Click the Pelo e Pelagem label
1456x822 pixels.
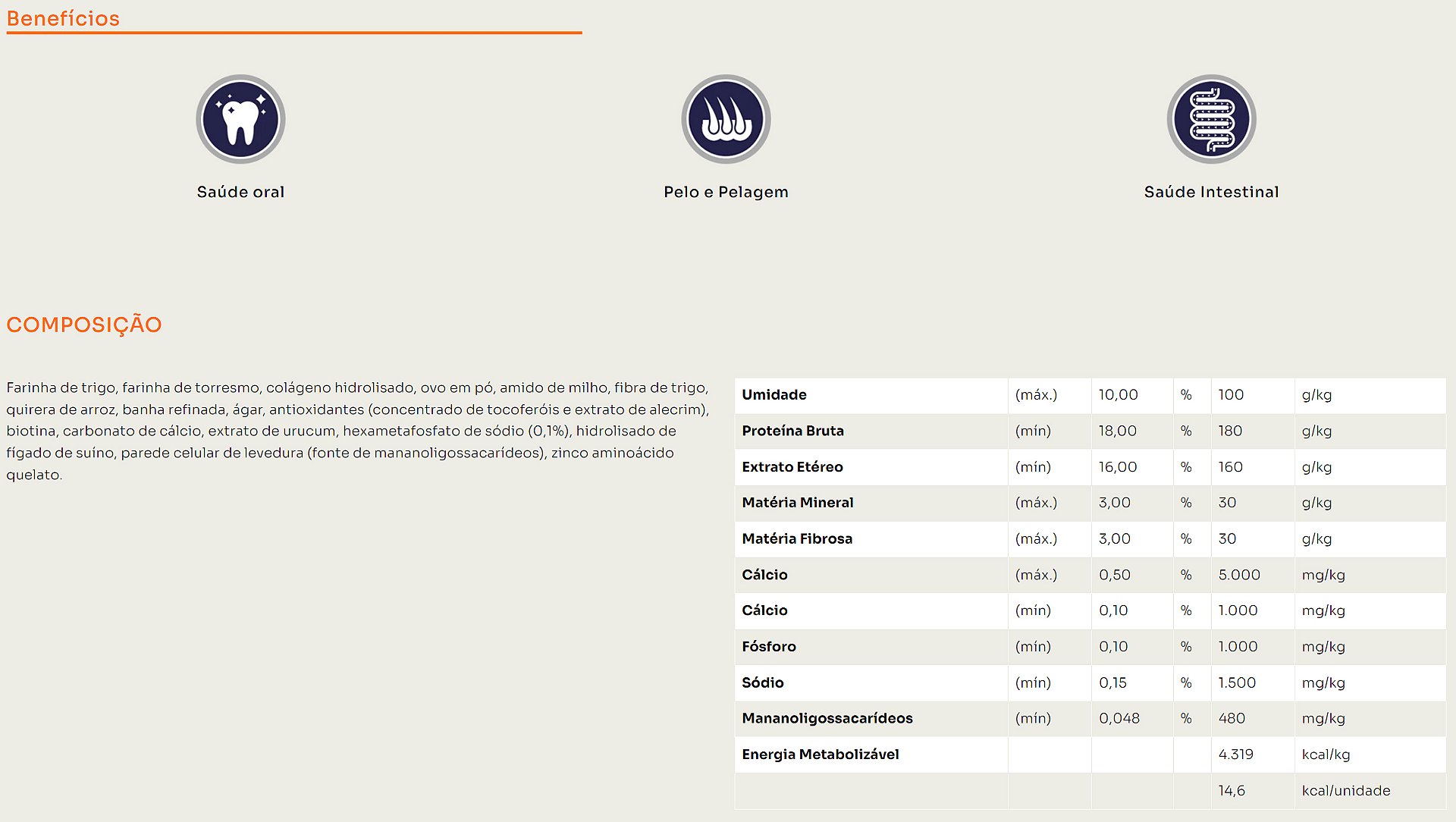(x=726, y=192)
